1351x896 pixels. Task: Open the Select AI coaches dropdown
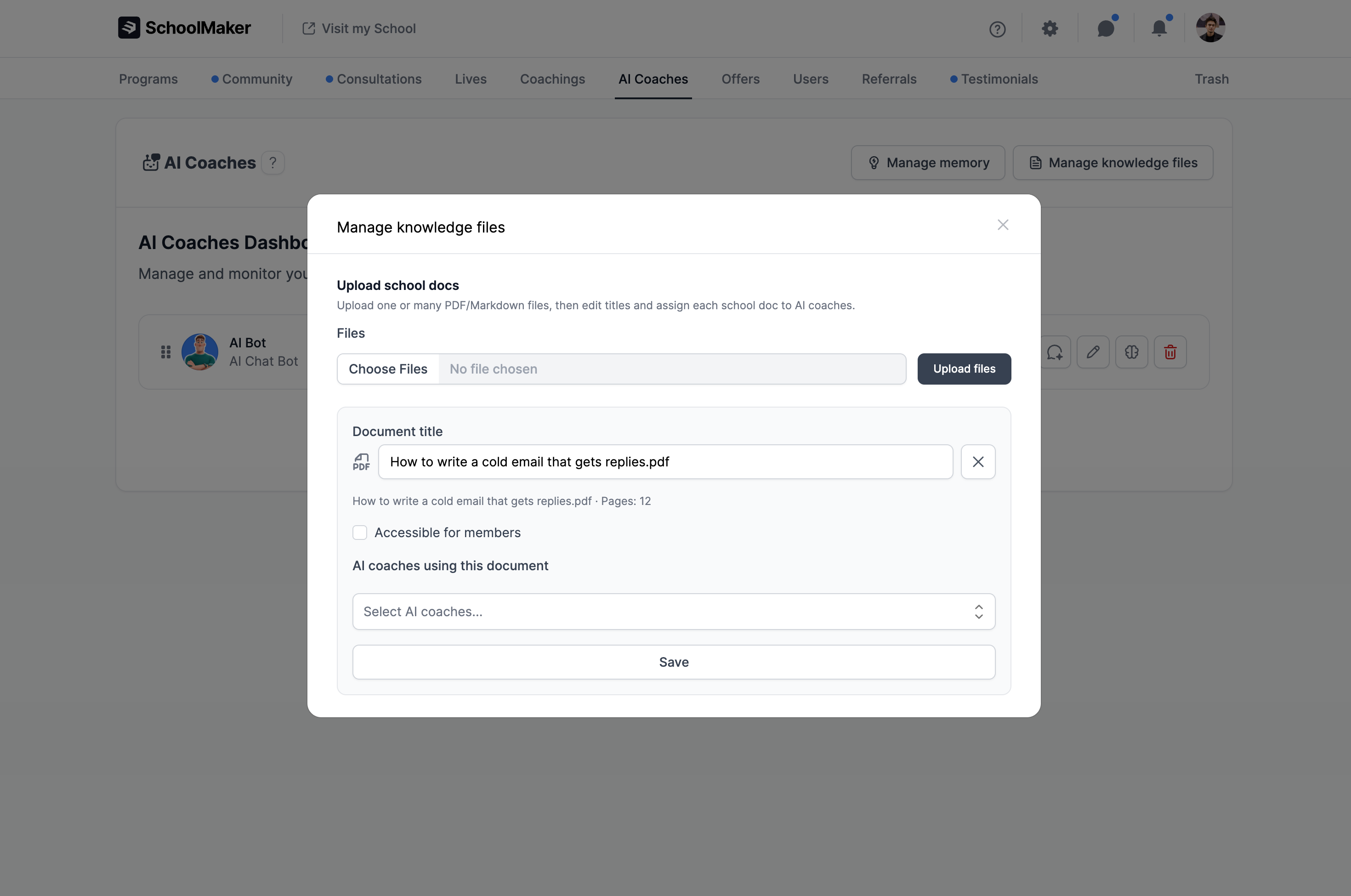point(673,612)
